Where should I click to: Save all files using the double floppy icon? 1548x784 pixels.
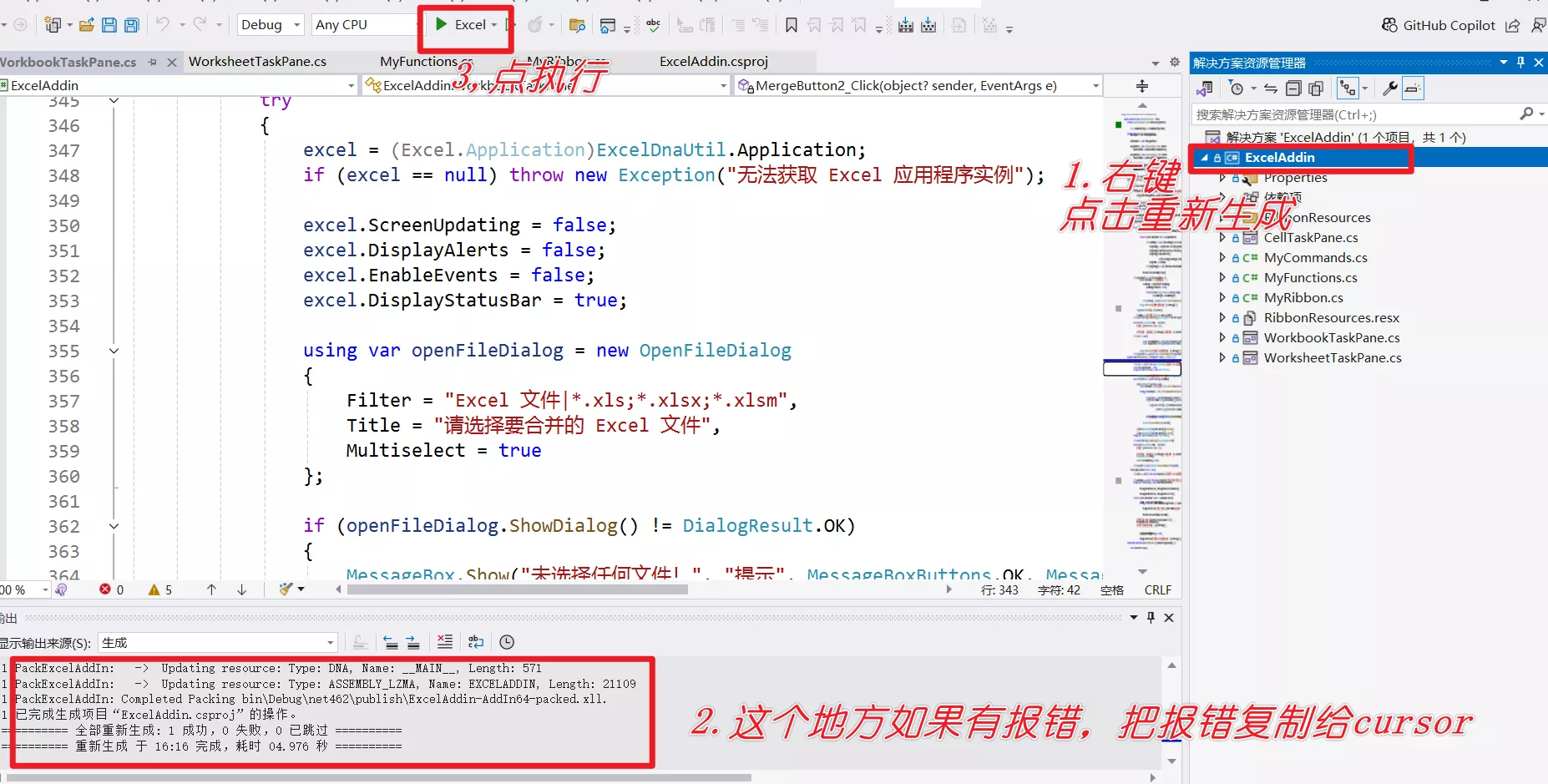click(132, 25)
